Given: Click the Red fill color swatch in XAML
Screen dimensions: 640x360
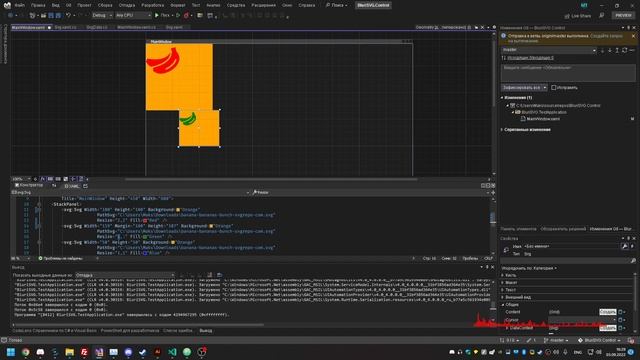Looking at the screenshot, I should (145, 220).
